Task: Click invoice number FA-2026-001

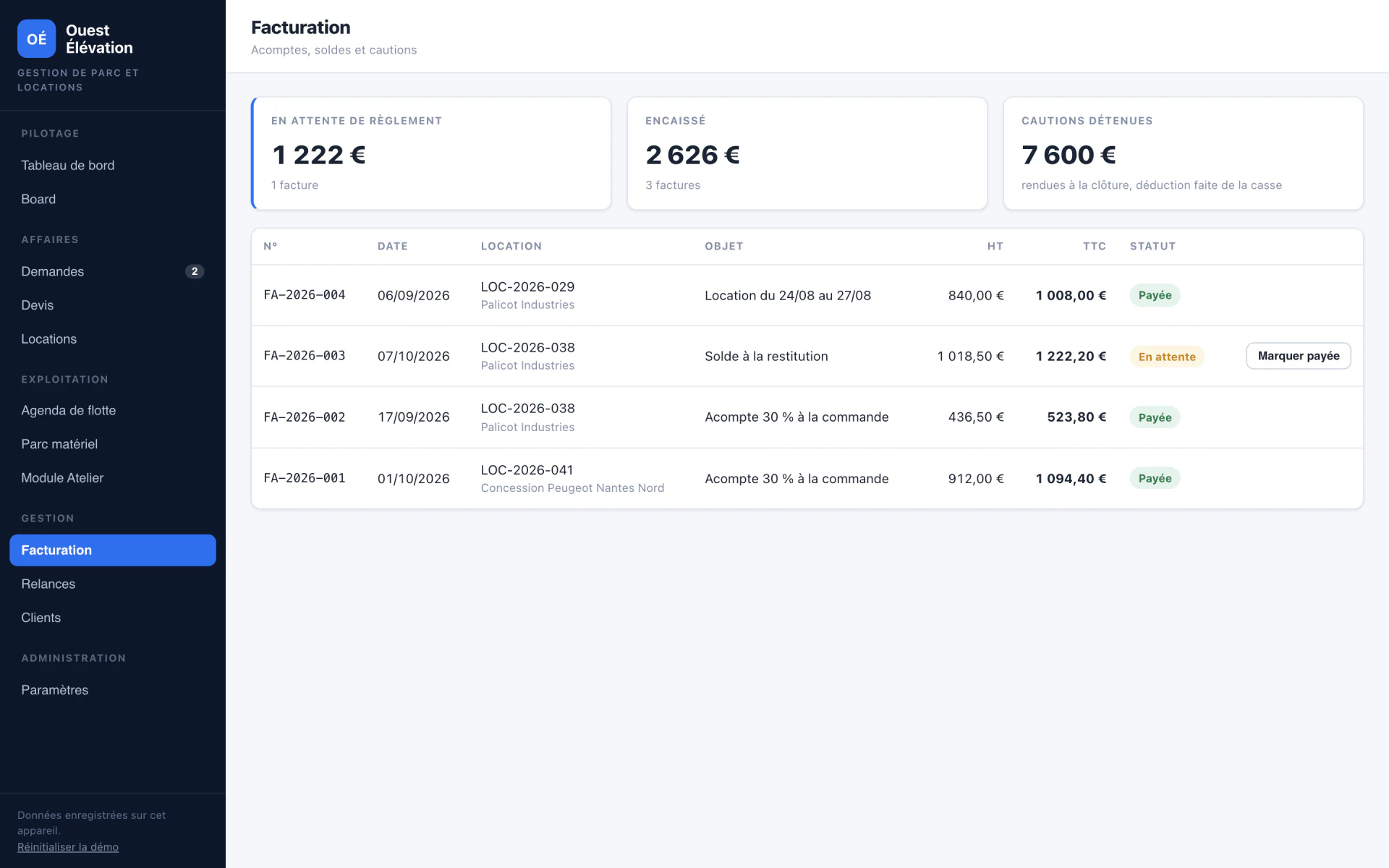Action: (304, 478)
